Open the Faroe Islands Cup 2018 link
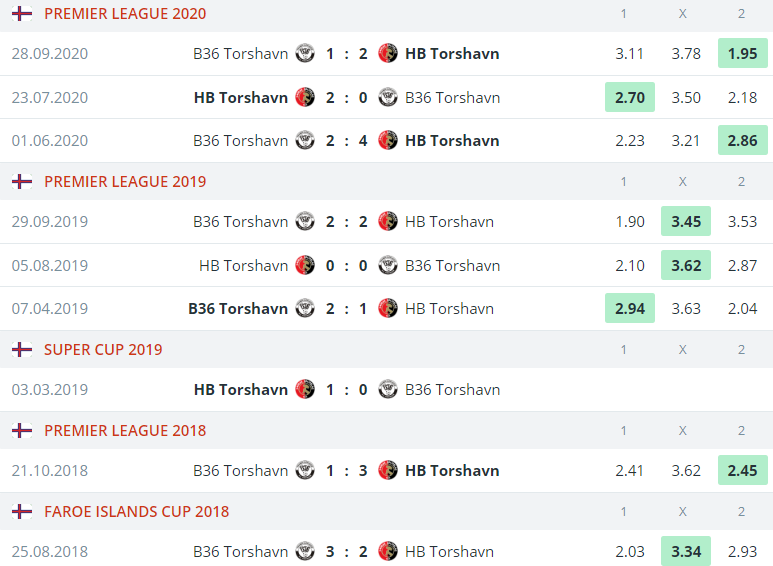The height and width of the screenshot is (566, 773). pos(137,511)
